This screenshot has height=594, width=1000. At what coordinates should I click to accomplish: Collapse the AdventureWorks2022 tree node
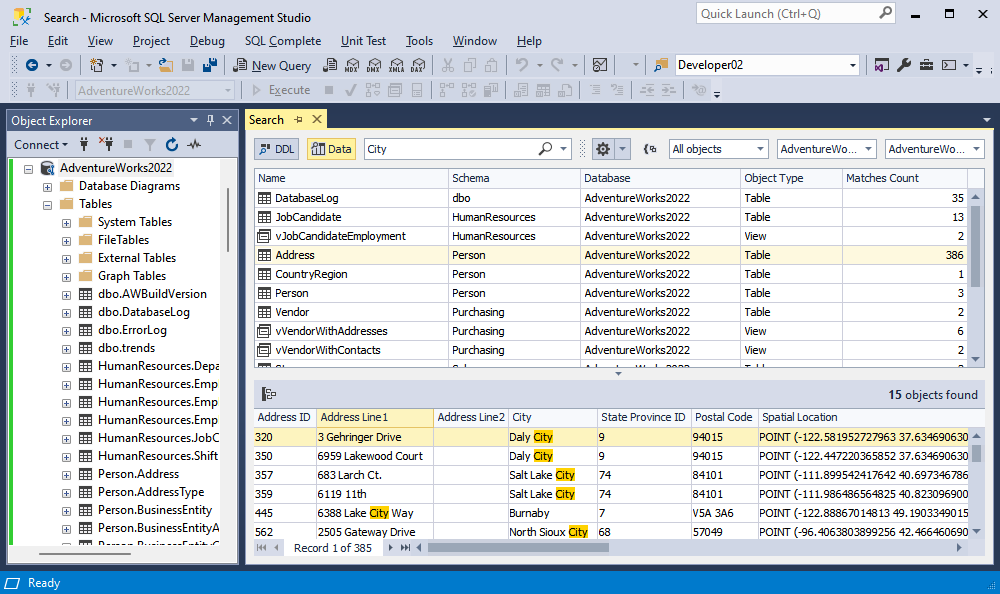click(x=28, y=169)
